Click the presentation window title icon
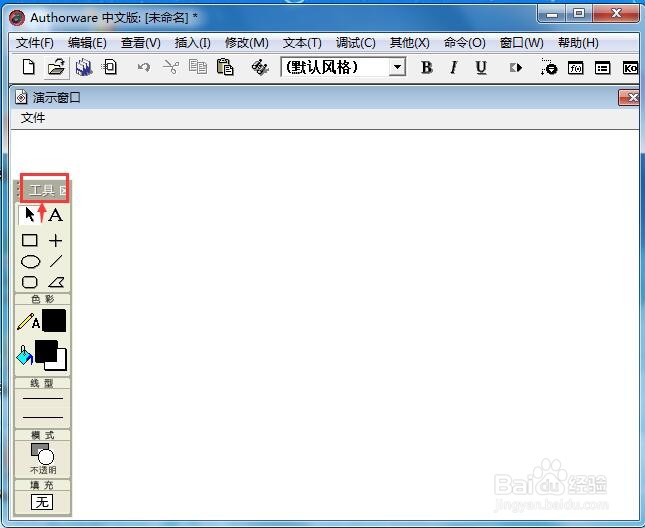645x528 pixels. coord(21,97)
